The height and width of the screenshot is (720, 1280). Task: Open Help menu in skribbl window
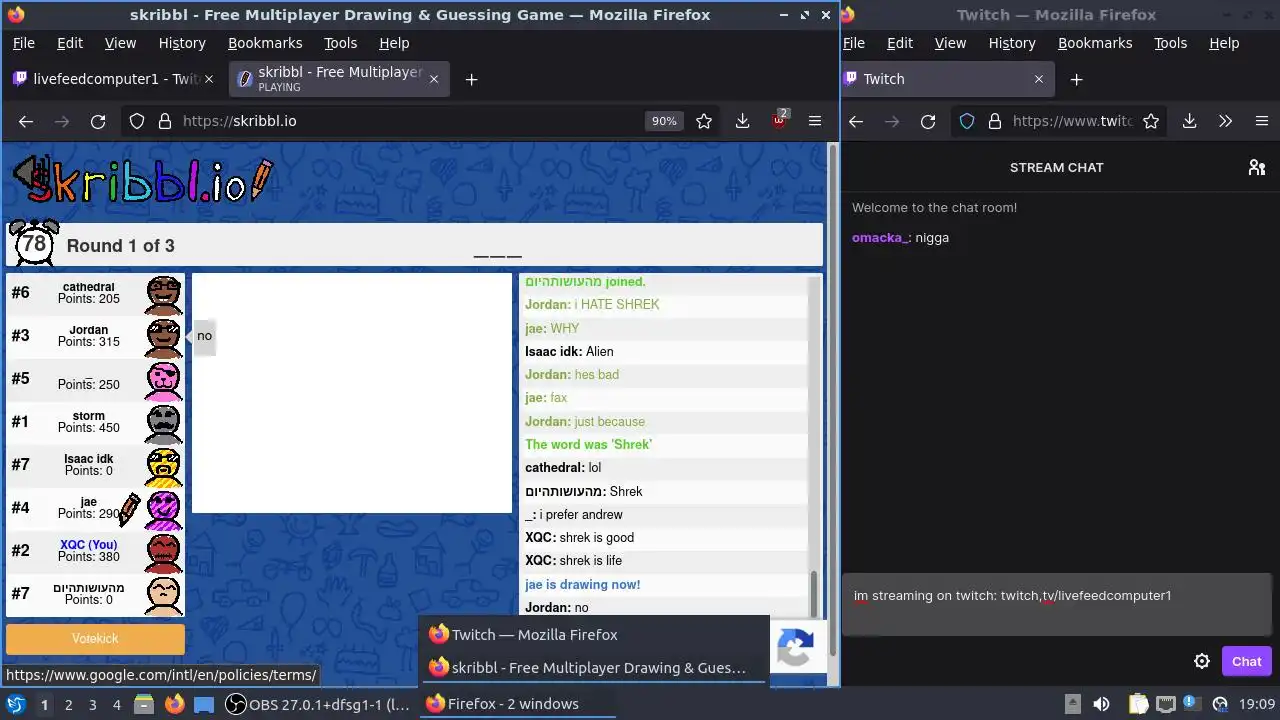point(394,43)
